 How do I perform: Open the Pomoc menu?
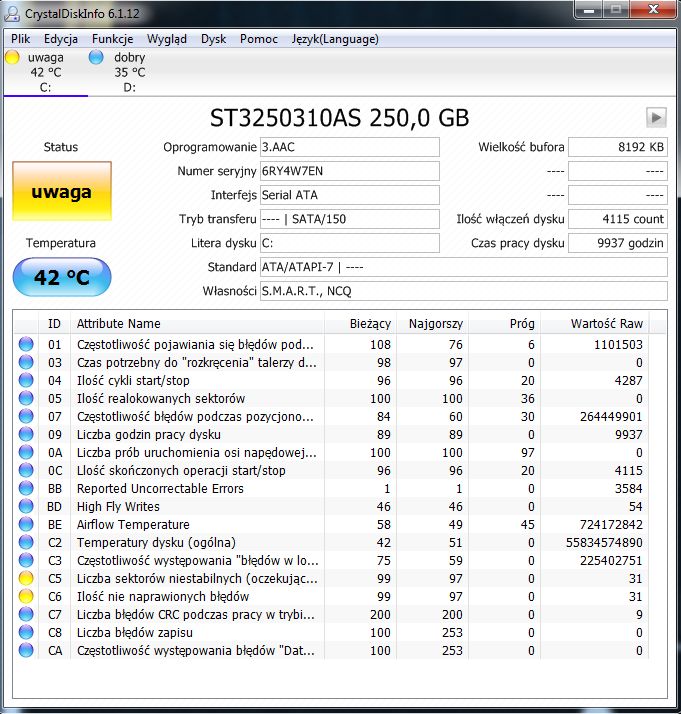[x=259, y=39]
